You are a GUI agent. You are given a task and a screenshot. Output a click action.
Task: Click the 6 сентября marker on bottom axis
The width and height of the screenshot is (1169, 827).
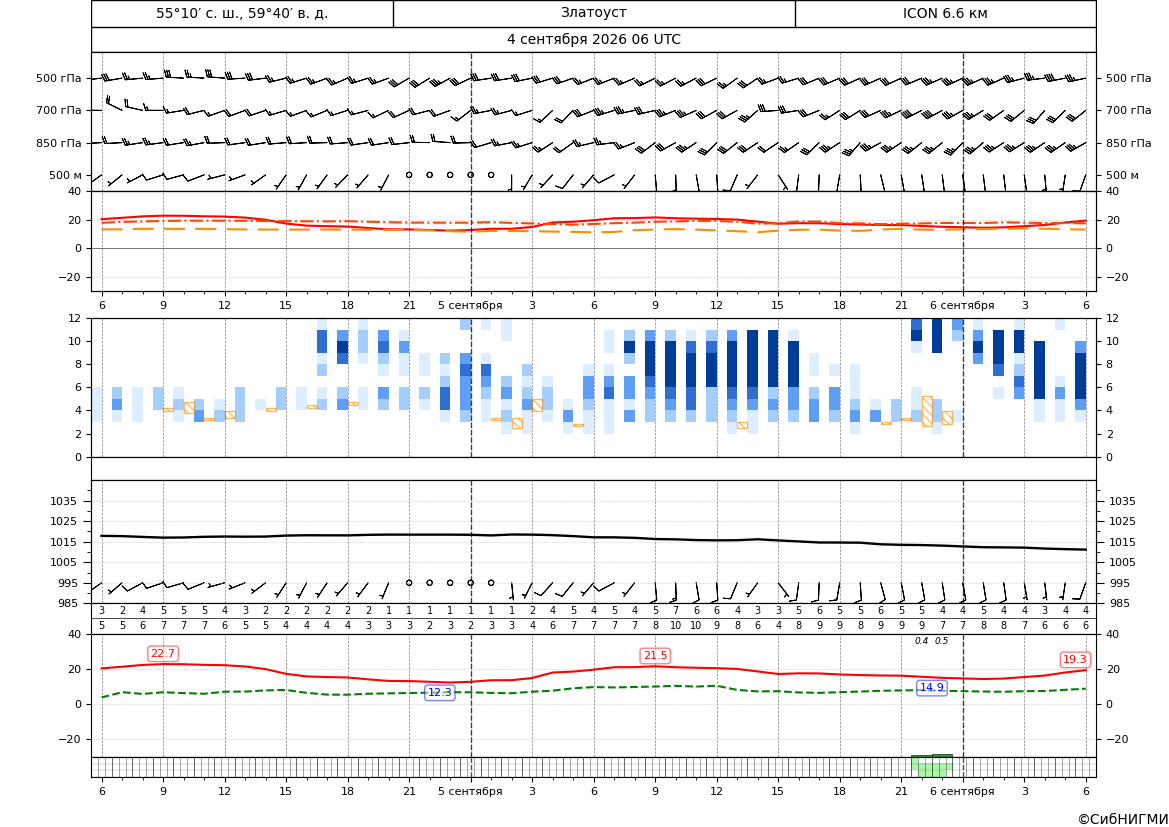tap(962, 791)
